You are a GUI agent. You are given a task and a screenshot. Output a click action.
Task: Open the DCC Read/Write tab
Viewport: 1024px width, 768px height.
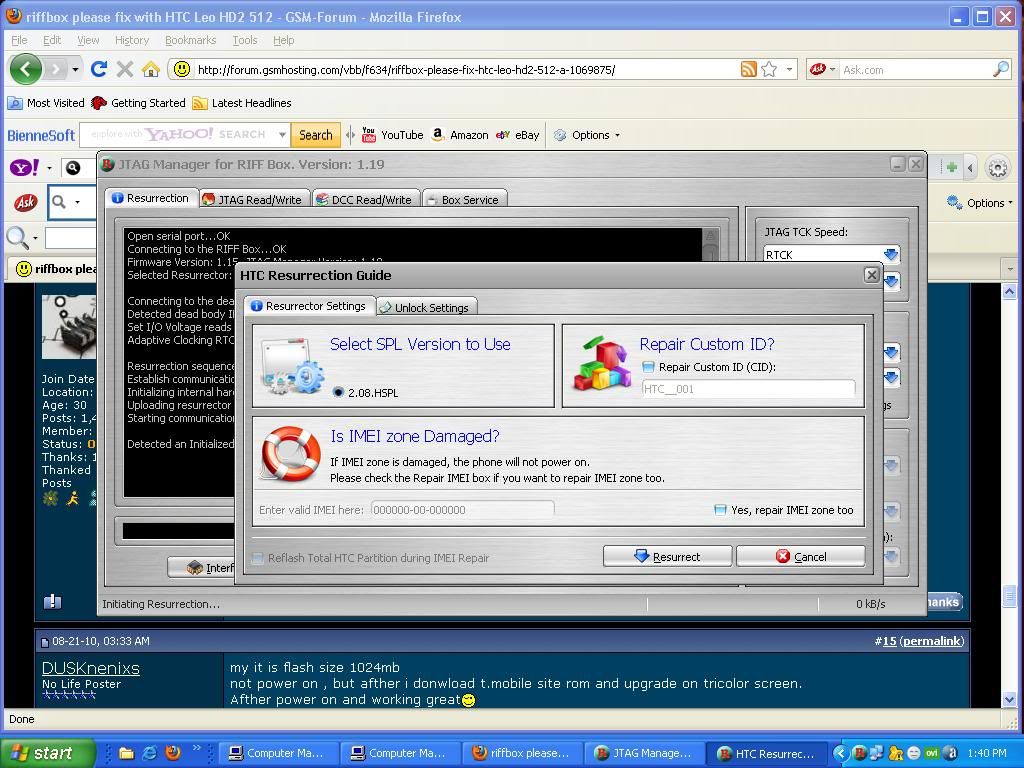366,199
